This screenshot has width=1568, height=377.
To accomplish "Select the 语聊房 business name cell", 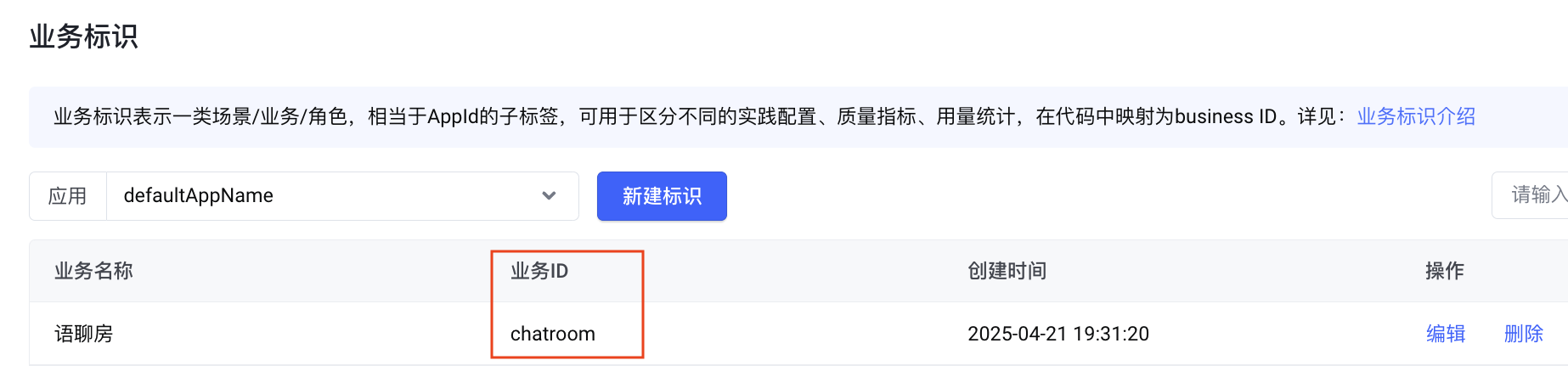I will (83, 334).
